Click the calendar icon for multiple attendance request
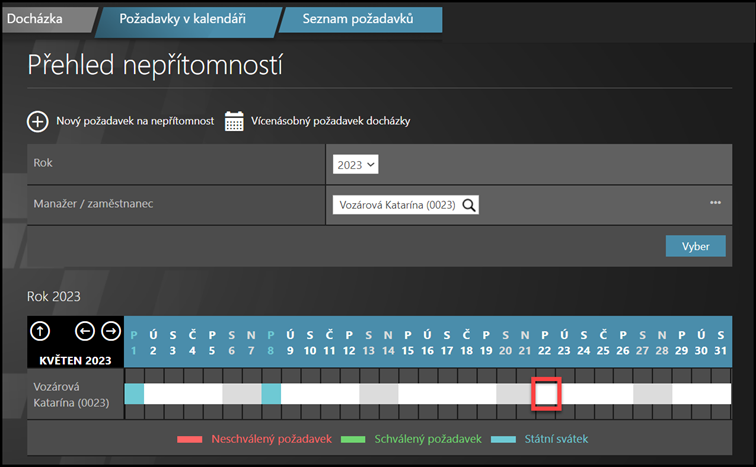This screenshot has width=756, height=467. coord(234,121)
